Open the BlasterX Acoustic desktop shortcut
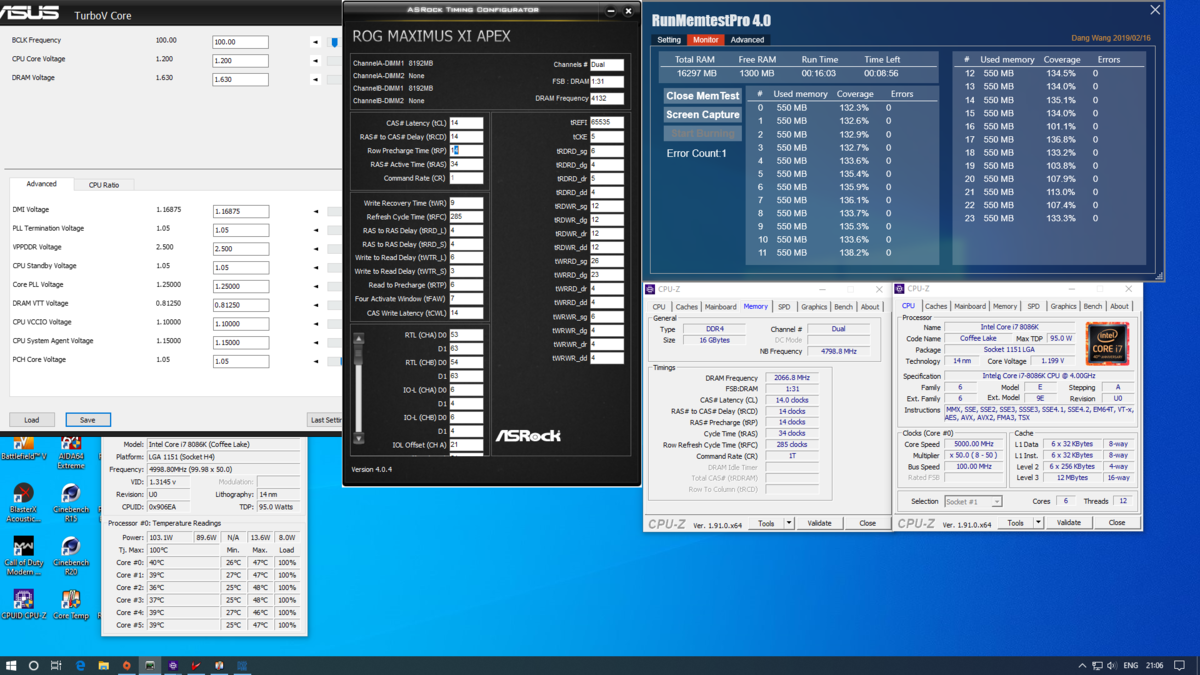The image size is (1200, 675). [x=23, y=502]
